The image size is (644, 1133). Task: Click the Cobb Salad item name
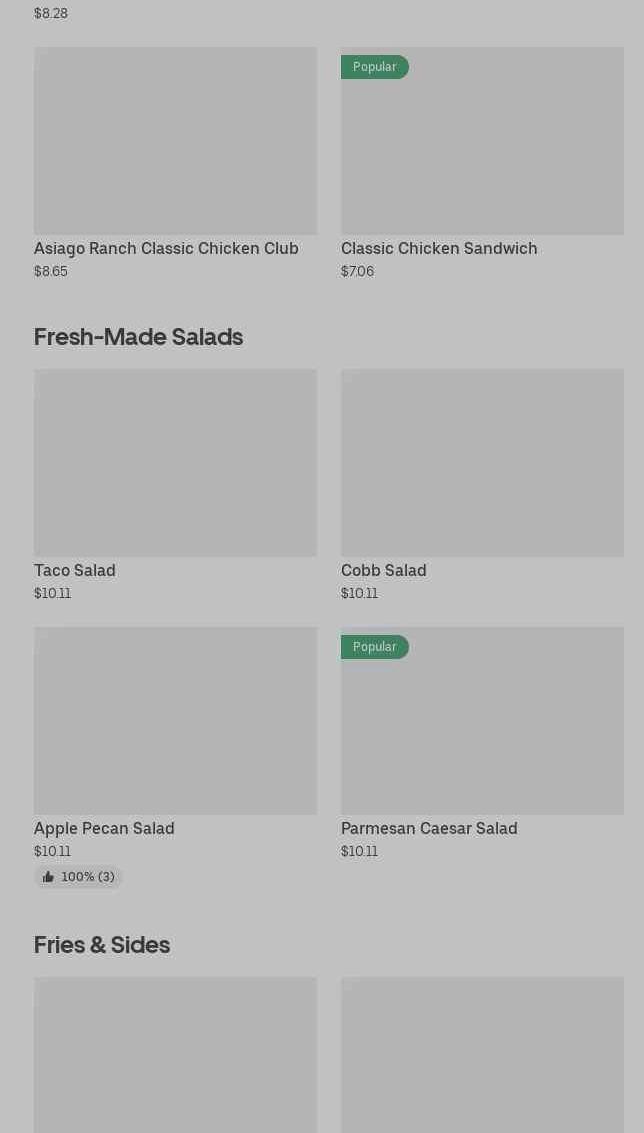[x=384, y=571]
